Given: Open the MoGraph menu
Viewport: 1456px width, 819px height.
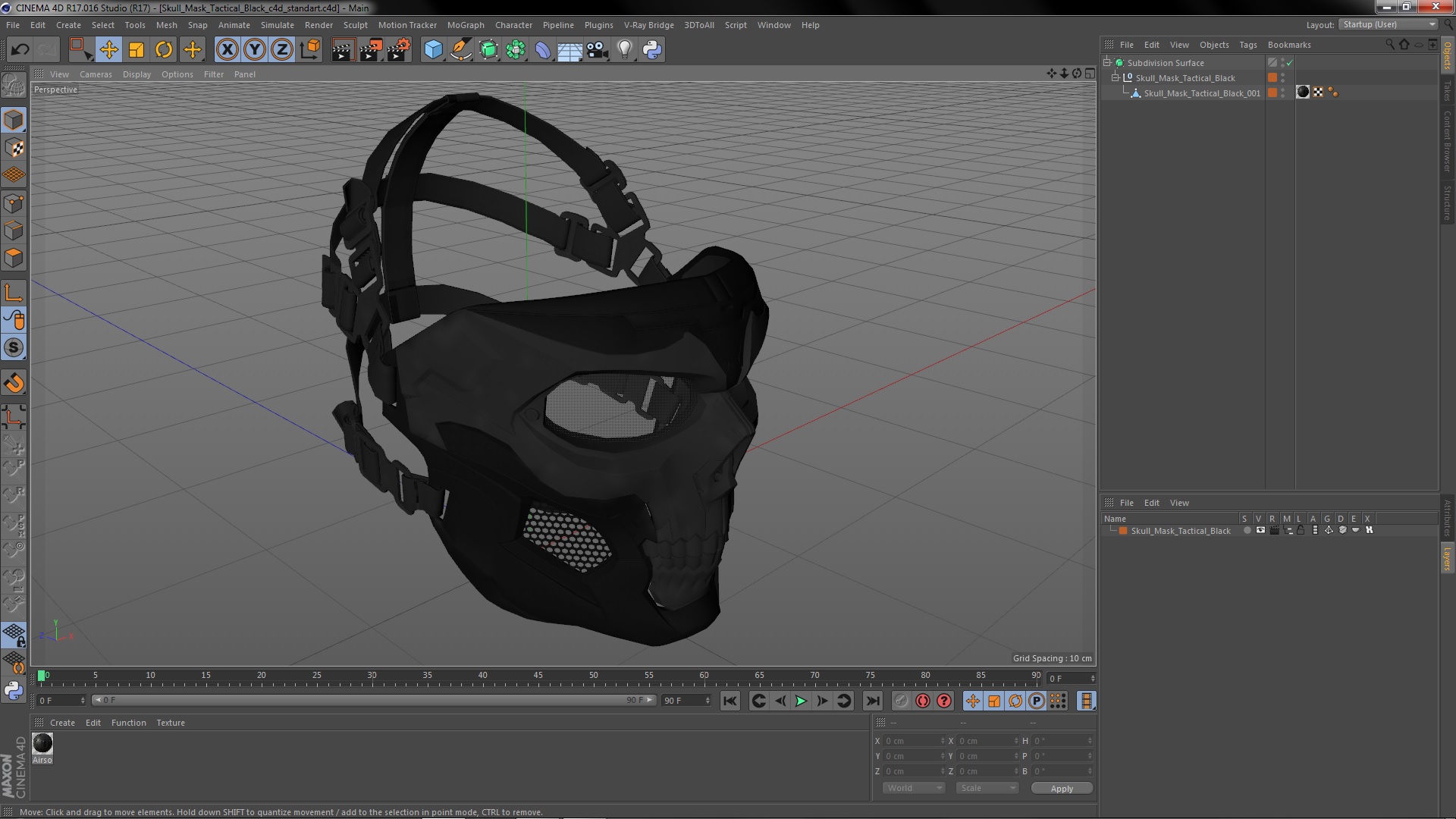Looking at the screenshot, I should tap(465, 25).
